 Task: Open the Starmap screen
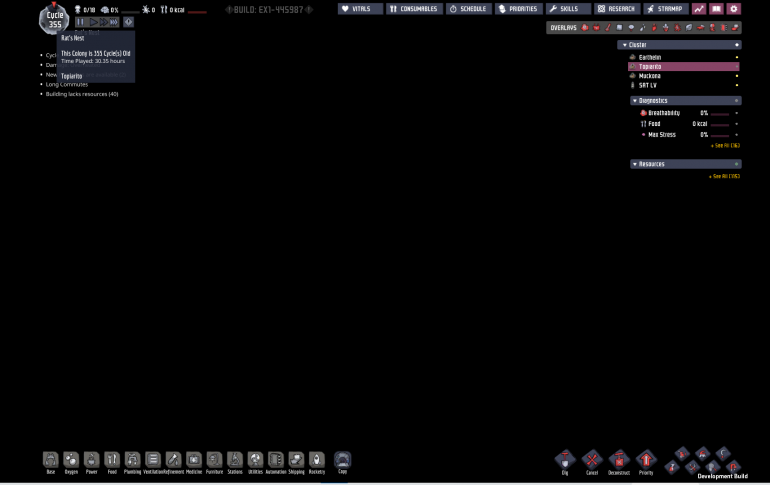pyautogui.click(x=666, y=9)
